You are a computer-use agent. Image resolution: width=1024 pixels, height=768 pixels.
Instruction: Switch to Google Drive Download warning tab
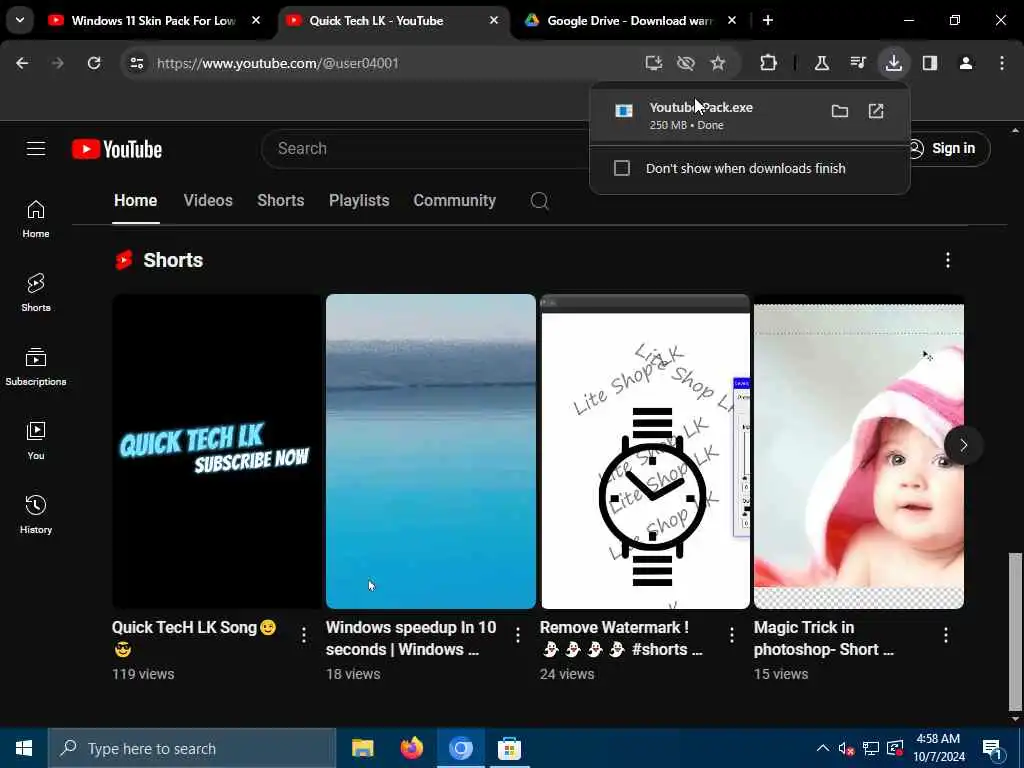(x=632, y=21)
